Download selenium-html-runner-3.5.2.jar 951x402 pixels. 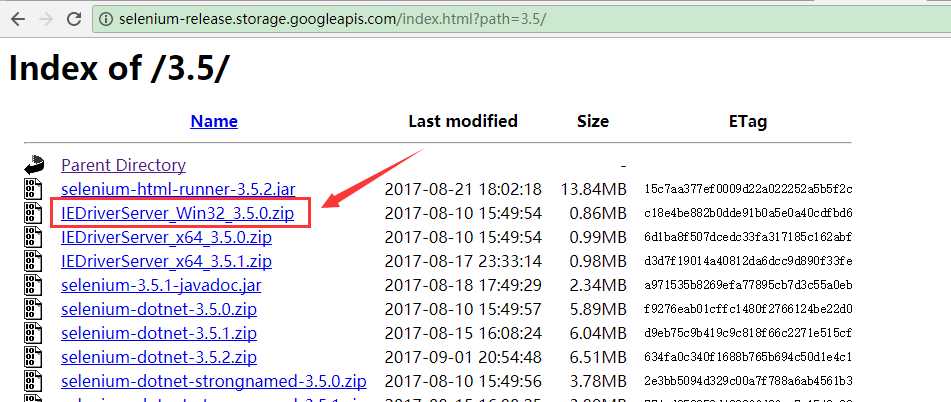pos(178,189)
